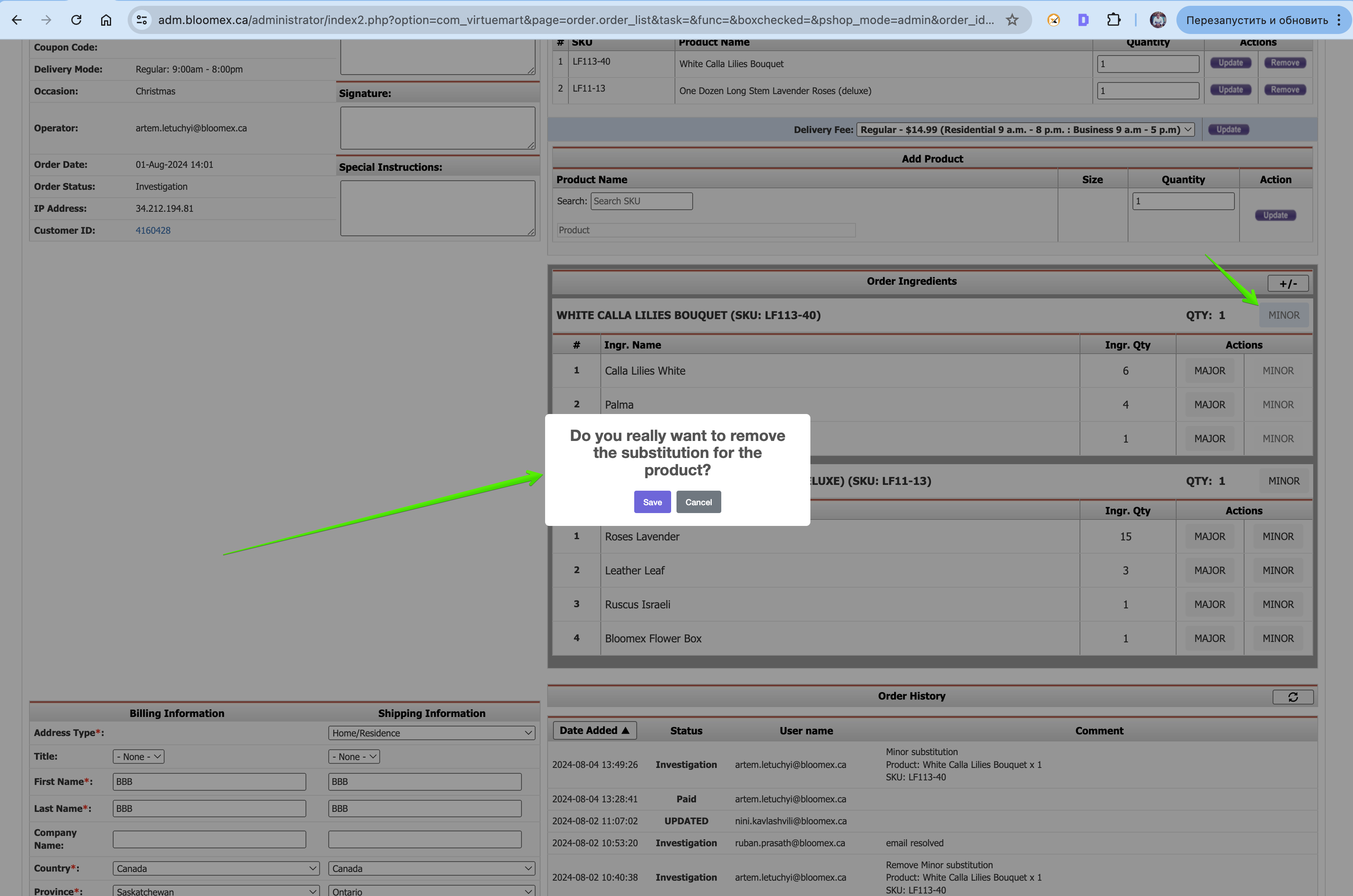This screenshot has height=896, width=1353.
Task: Go back in browser history
Action: coord(17,20)
